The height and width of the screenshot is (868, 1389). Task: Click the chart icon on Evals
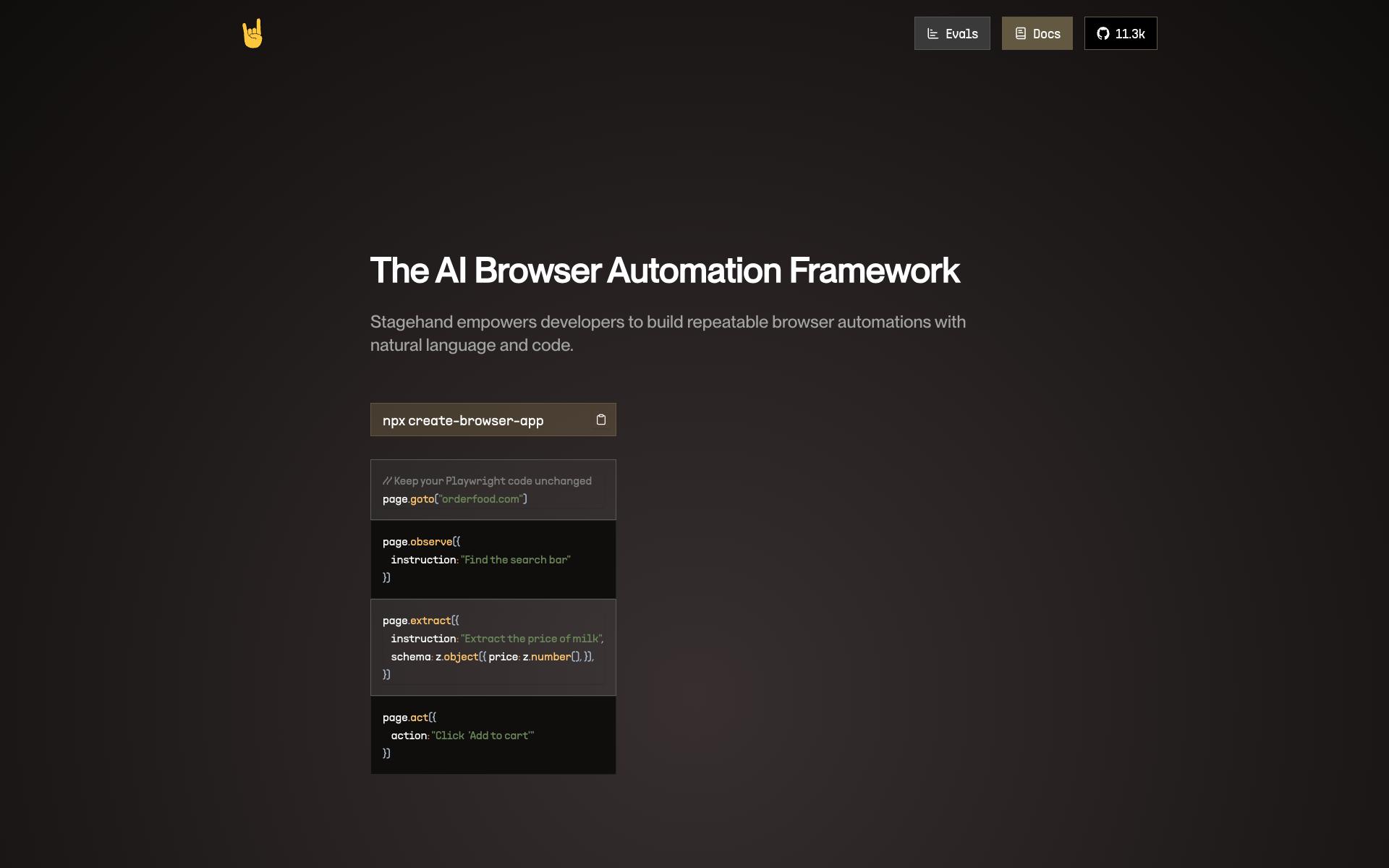point(933,34)
